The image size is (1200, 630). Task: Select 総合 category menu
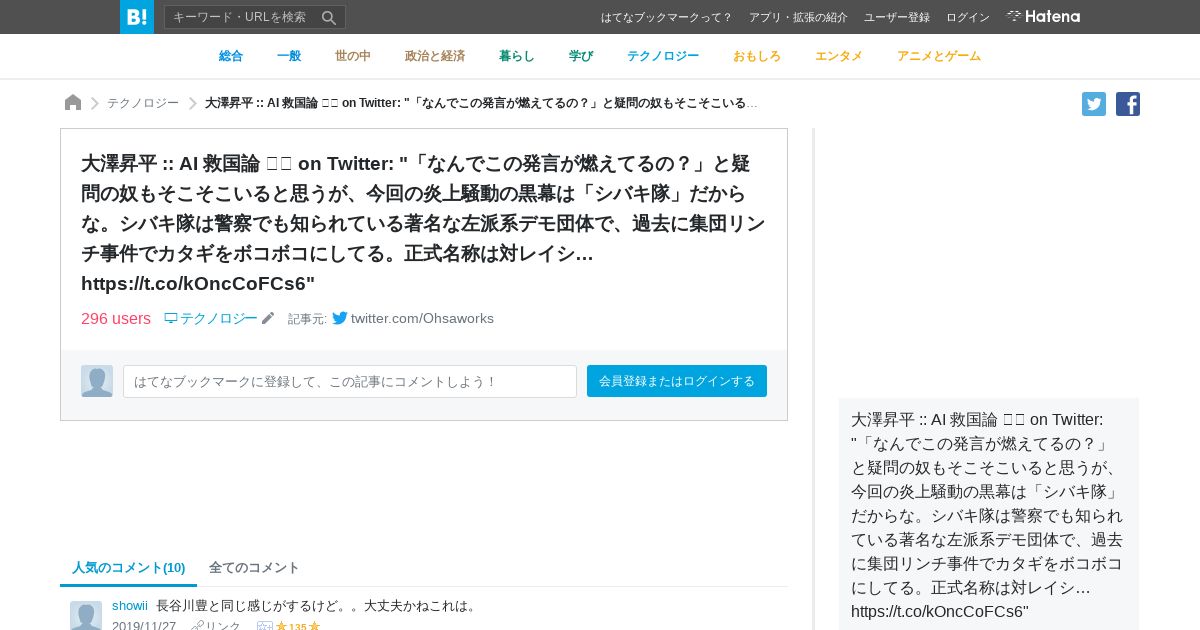click(231, 56)
